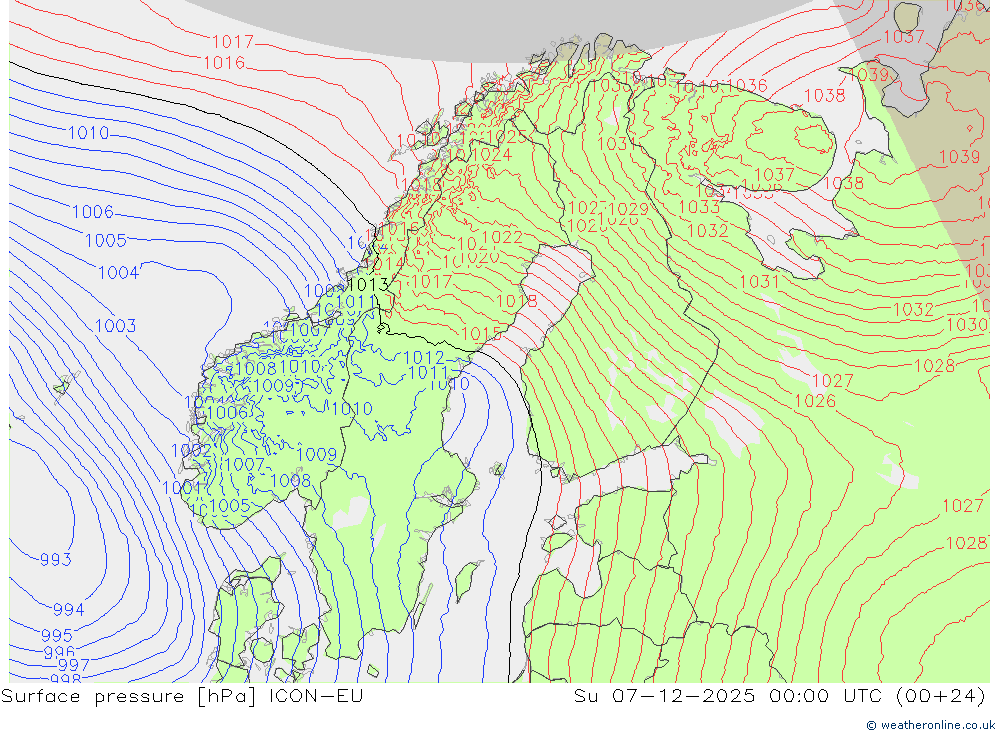Click the date 'Su 07-12-2025 00:00 UTC (00+24)'
Viewport: 1000px width, 733px height.
[779, 695]
